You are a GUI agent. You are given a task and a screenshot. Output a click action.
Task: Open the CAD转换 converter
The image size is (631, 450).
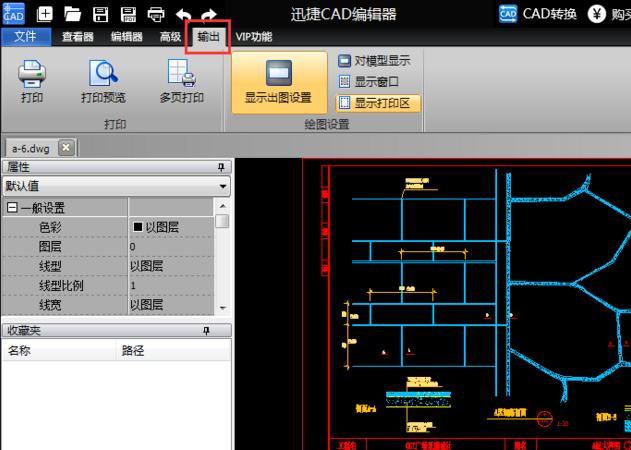pos(538,14)
